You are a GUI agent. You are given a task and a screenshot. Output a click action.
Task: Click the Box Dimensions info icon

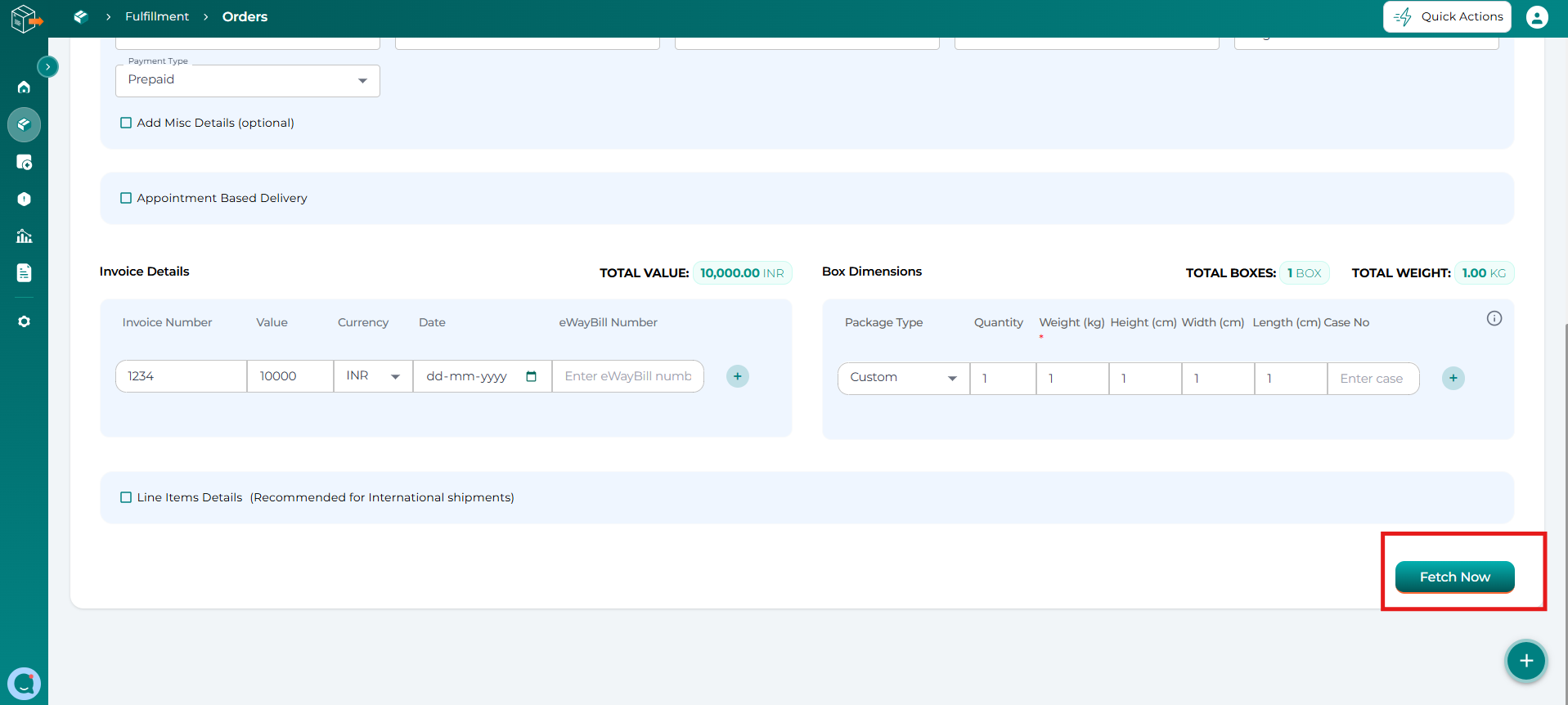point(1494,318)
